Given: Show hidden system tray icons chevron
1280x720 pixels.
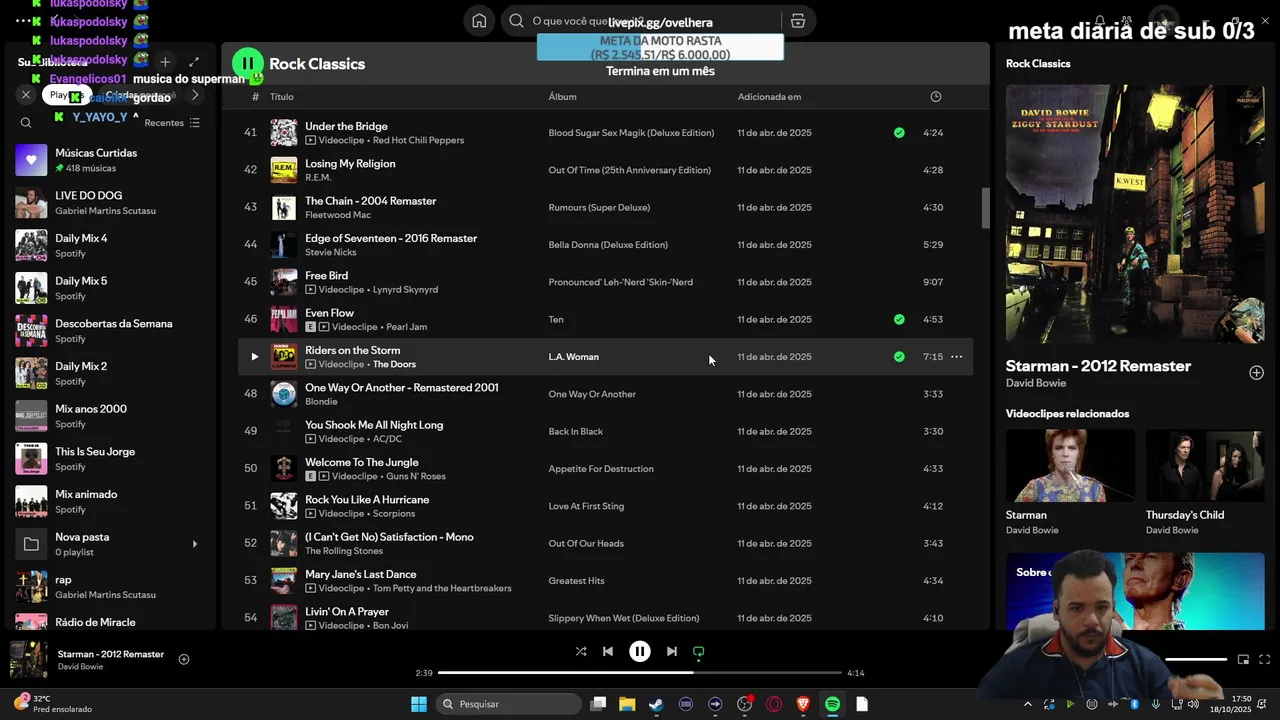Looking at the screenshot, I should tap(1028, 704).
